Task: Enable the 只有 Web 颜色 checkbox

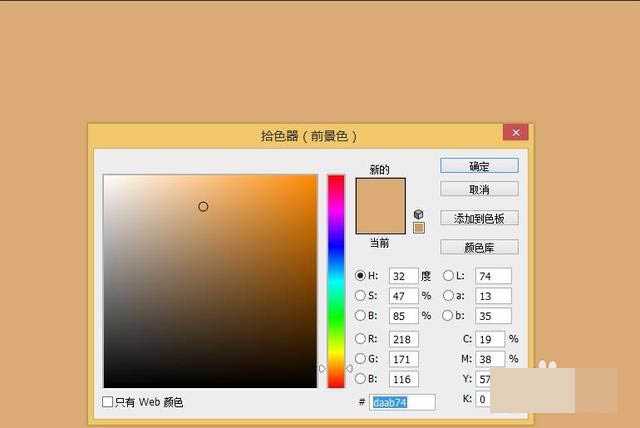Action: pos(109,402)
